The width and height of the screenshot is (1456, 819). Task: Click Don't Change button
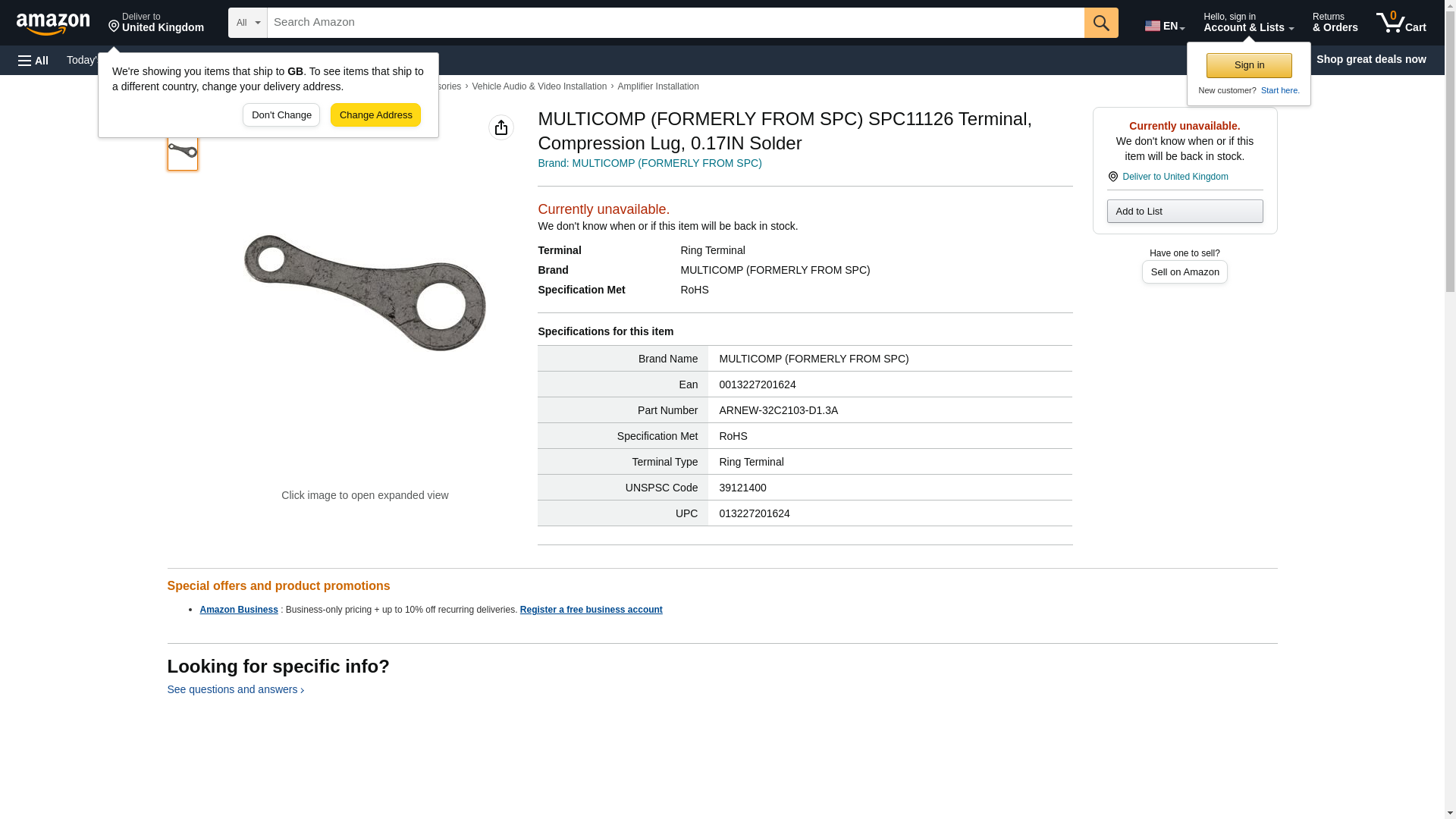(x=281, y=115)
